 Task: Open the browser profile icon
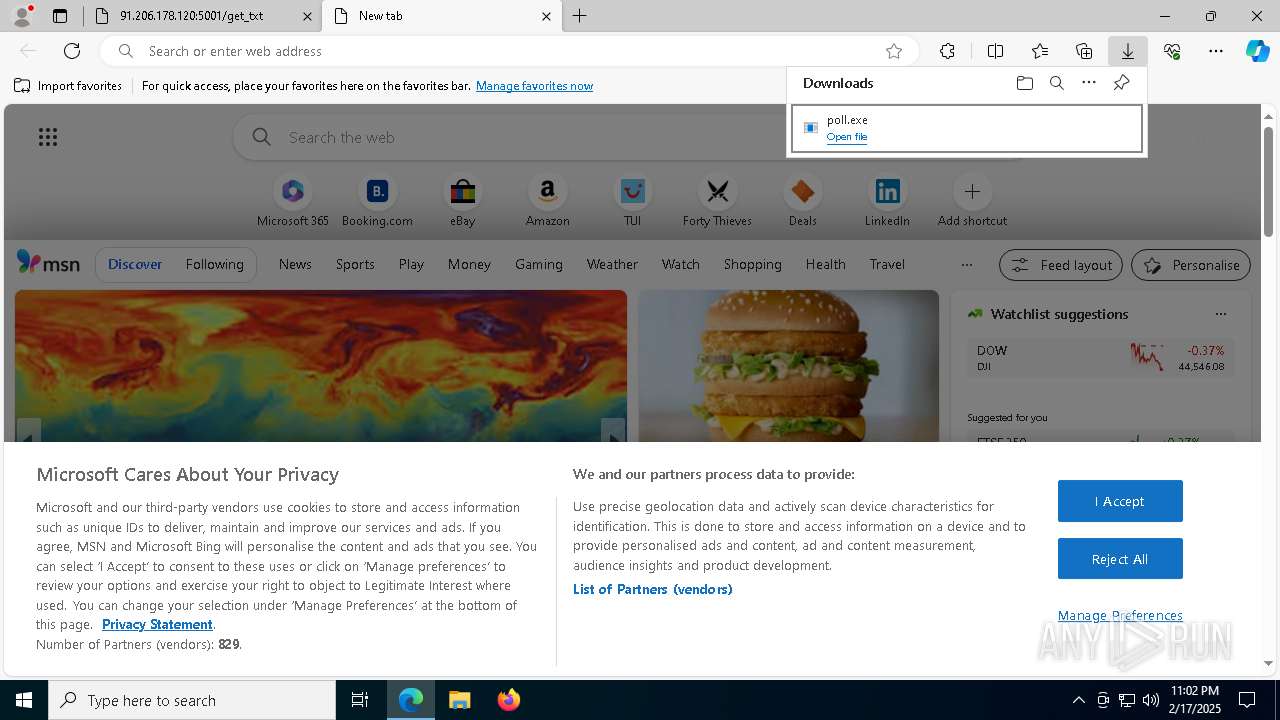pos(22,16)
